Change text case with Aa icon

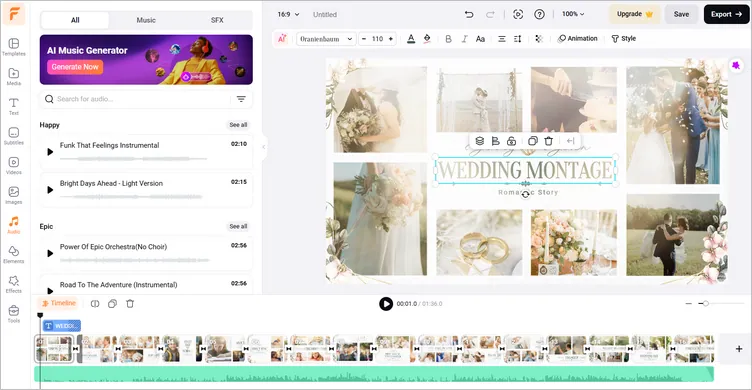coord(480,39)
